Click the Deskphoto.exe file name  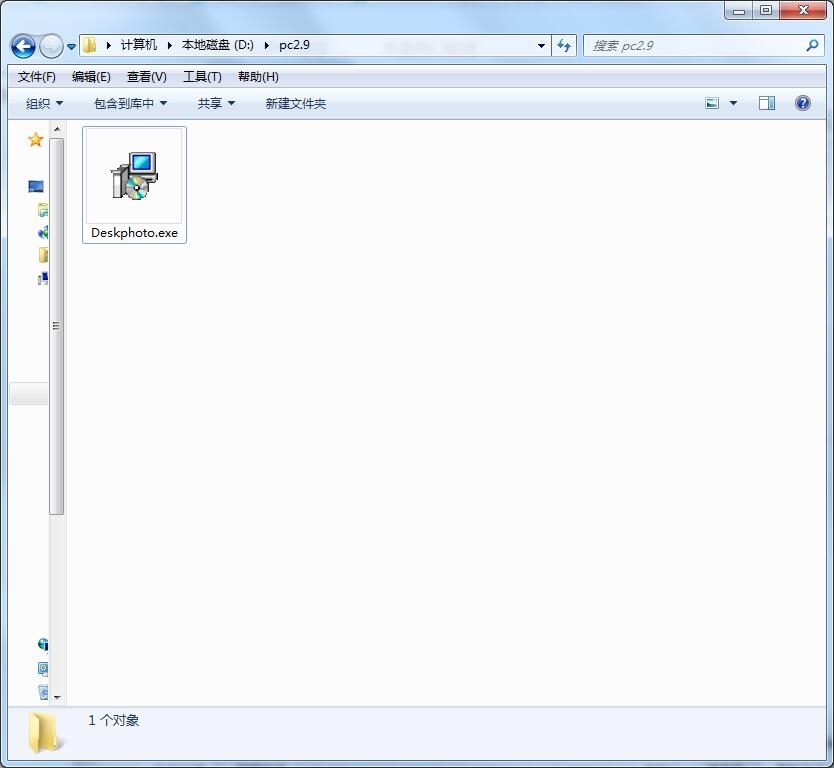coord(135,233)
